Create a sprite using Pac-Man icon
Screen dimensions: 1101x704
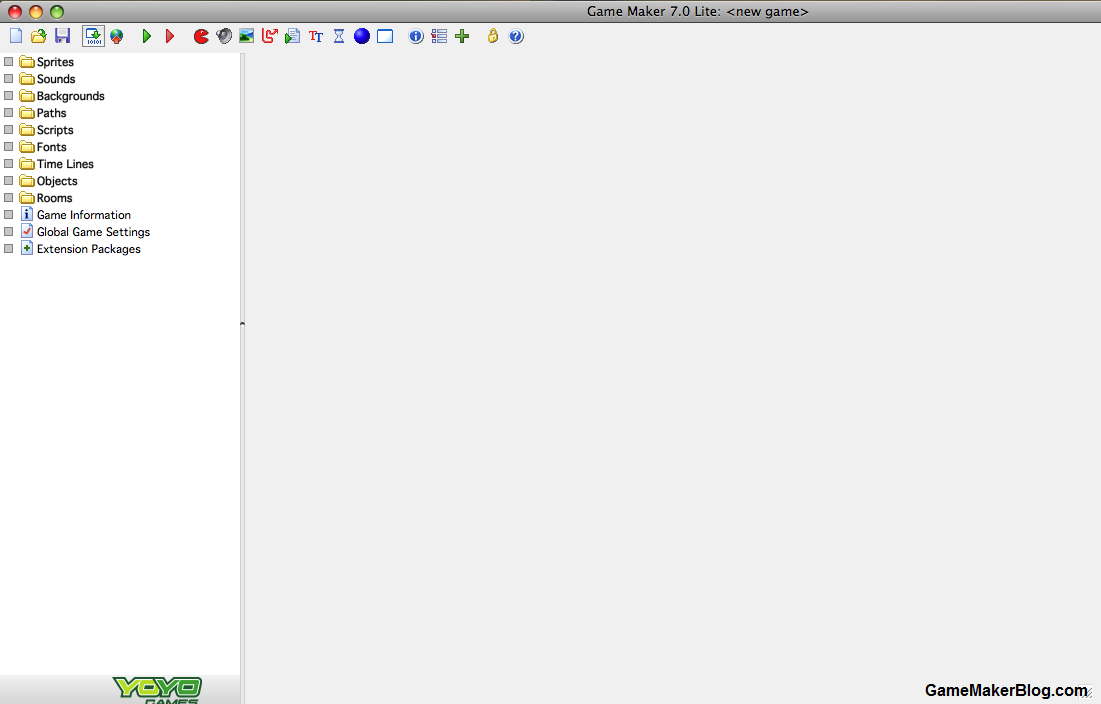[x=202, y=36]
